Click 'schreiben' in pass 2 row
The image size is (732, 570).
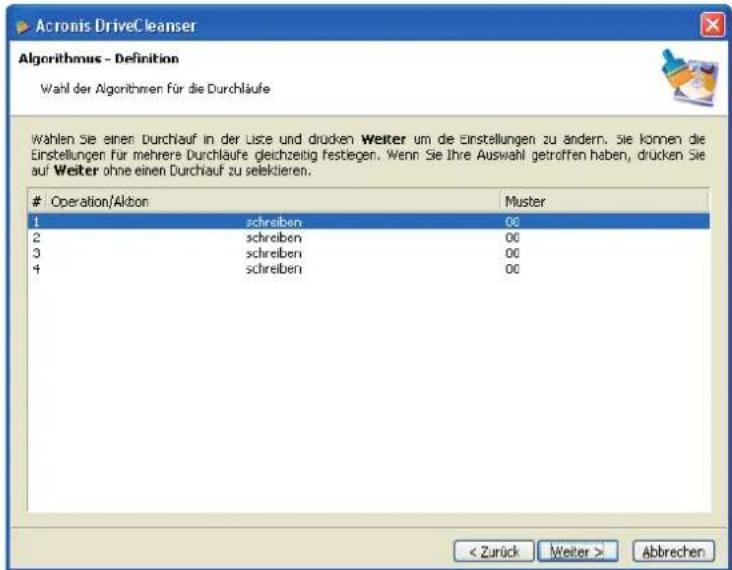point(274,238)
